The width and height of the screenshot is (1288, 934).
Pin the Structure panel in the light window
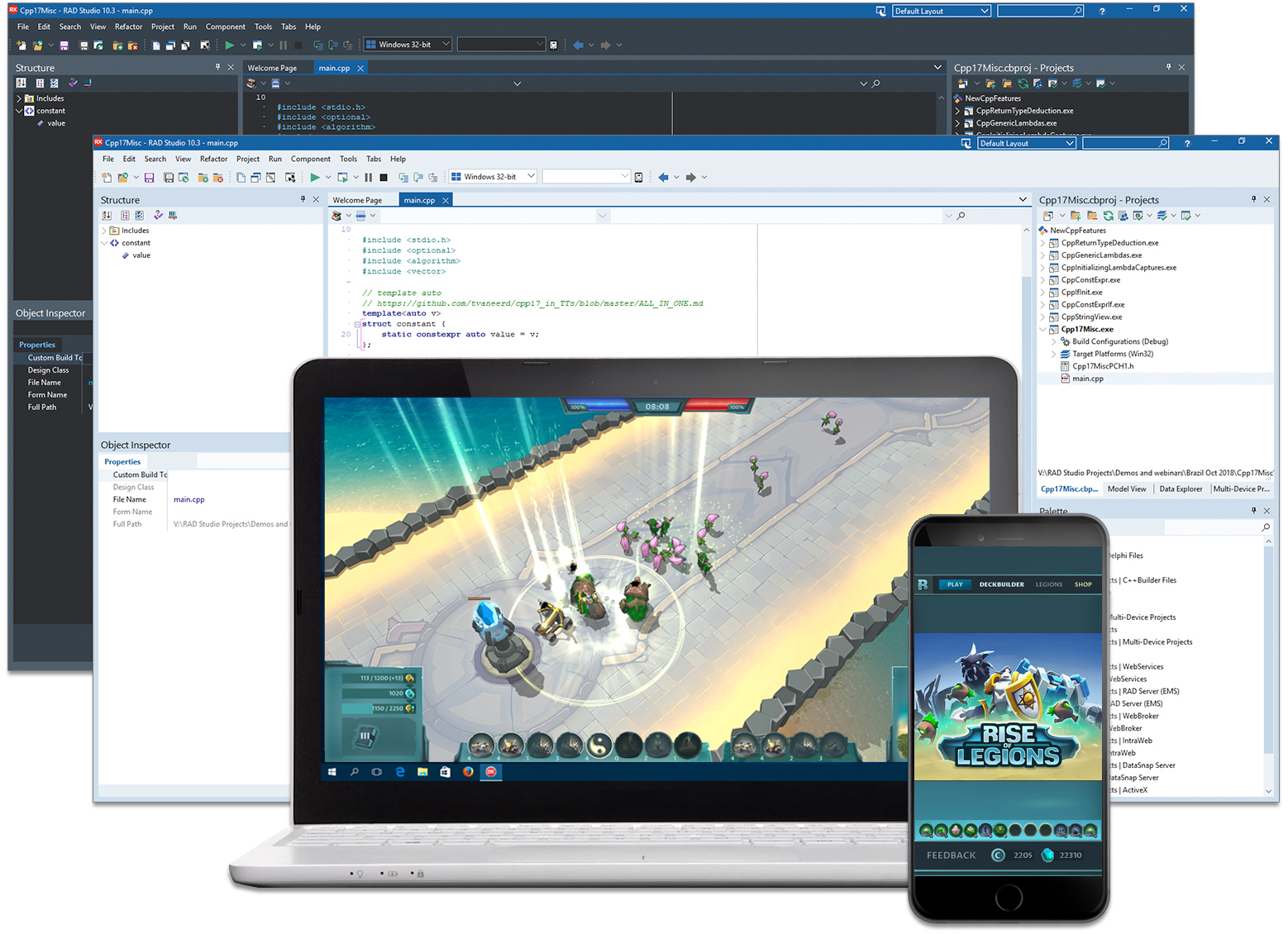[303, 199]
